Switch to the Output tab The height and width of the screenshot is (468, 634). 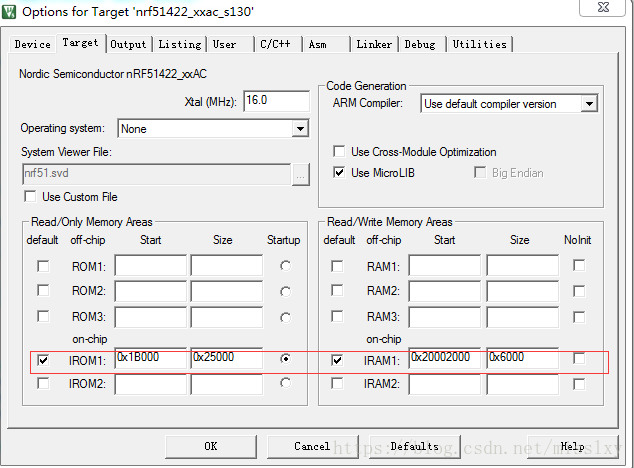click(x=128, y=44)
